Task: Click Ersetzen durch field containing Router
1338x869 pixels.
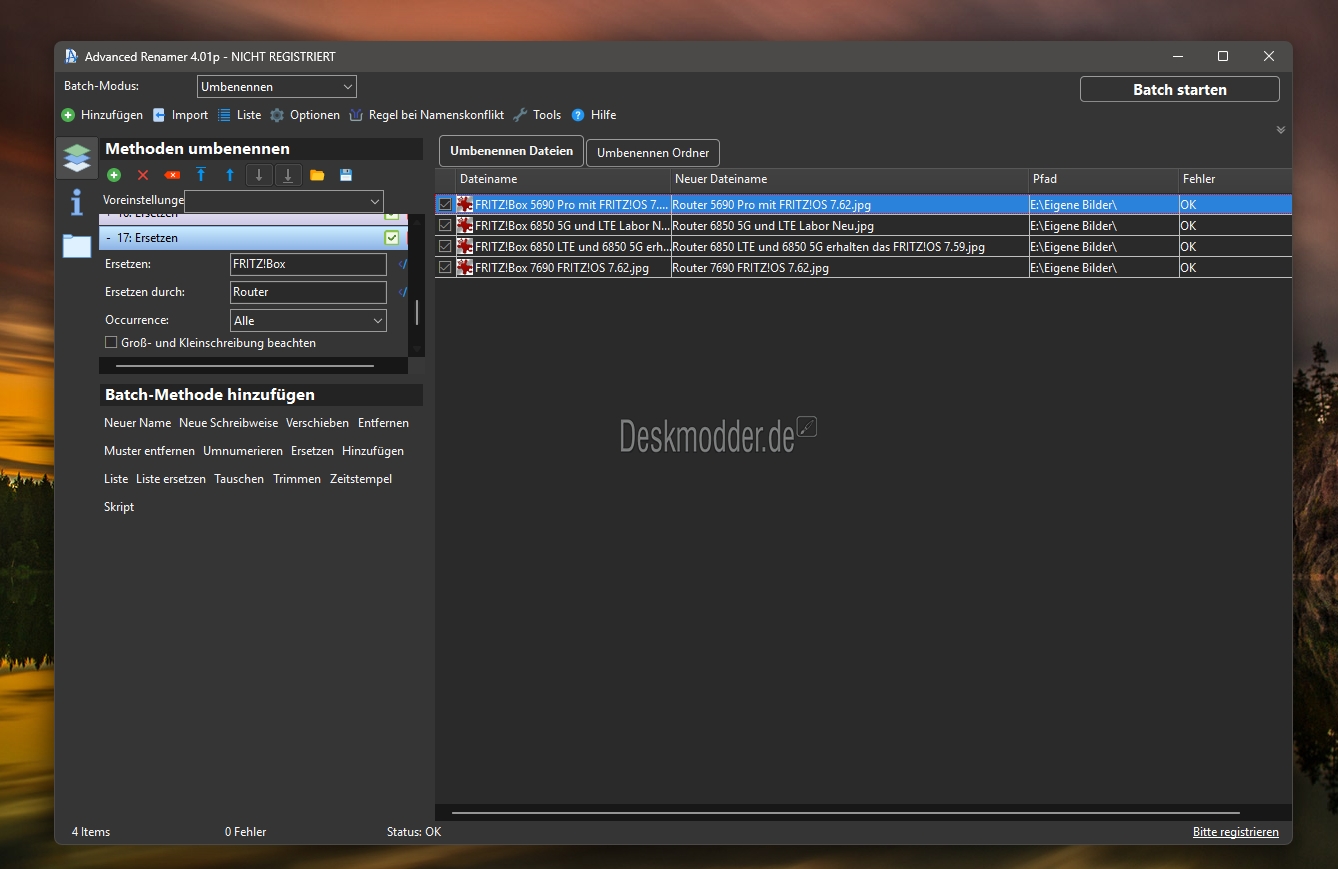Action: click(308, 292)
